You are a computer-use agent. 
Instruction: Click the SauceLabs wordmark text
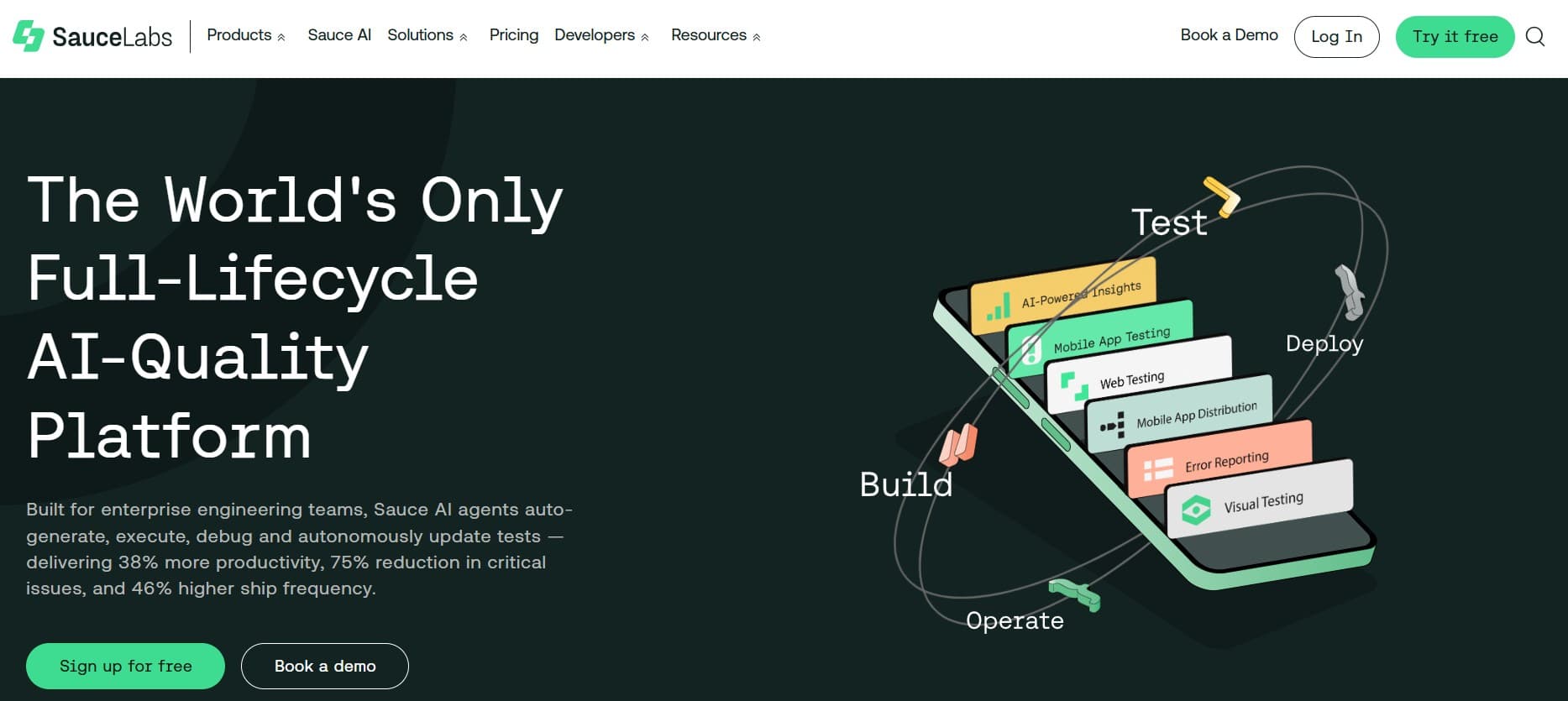[113, 37]
